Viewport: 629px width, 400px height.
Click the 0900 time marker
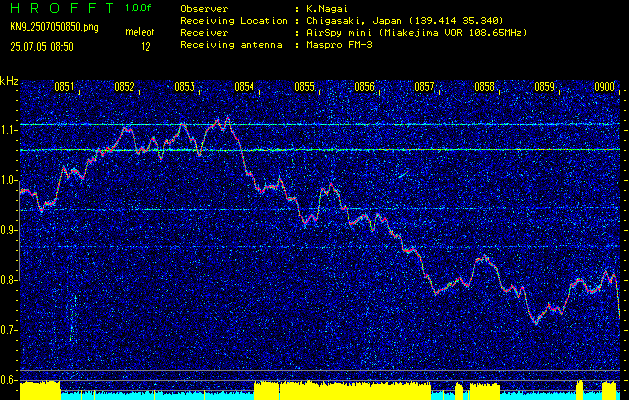pos(605,86)
